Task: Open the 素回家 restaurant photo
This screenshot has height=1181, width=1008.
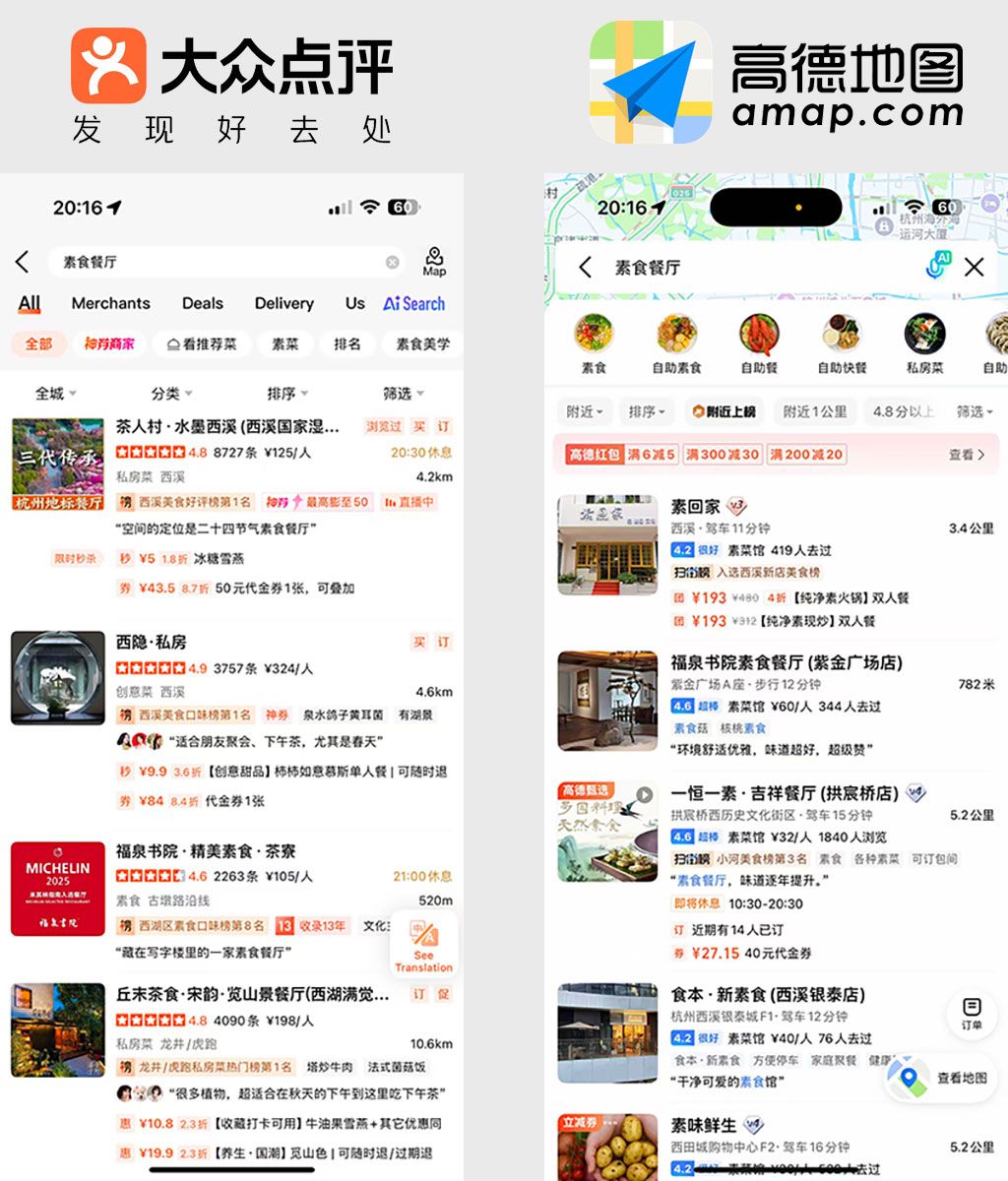Action: pos(607,545)
